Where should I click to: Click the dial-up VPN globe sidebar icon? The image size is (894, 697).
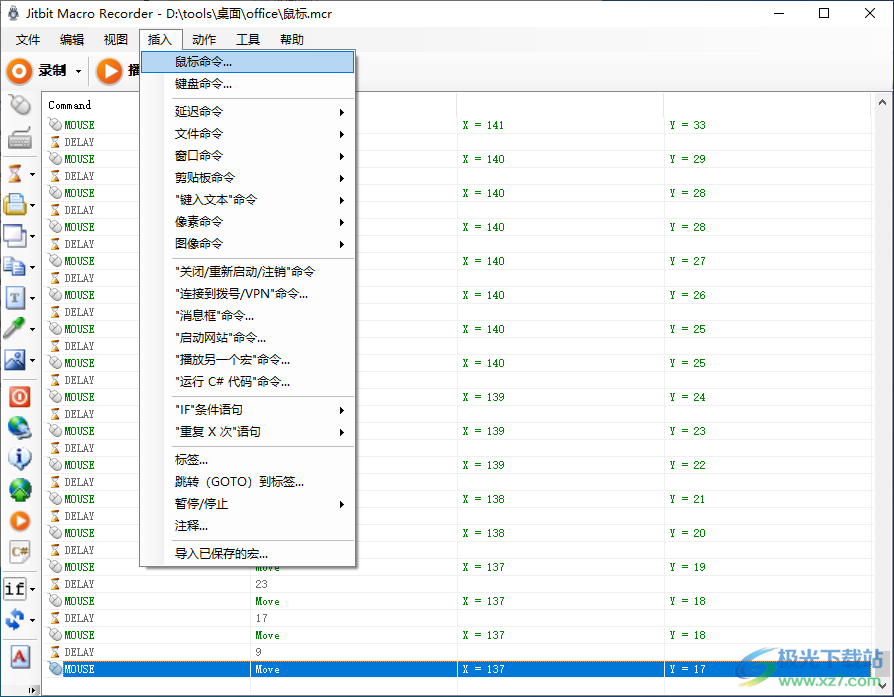pyautogui.click(x=19, y=427)
